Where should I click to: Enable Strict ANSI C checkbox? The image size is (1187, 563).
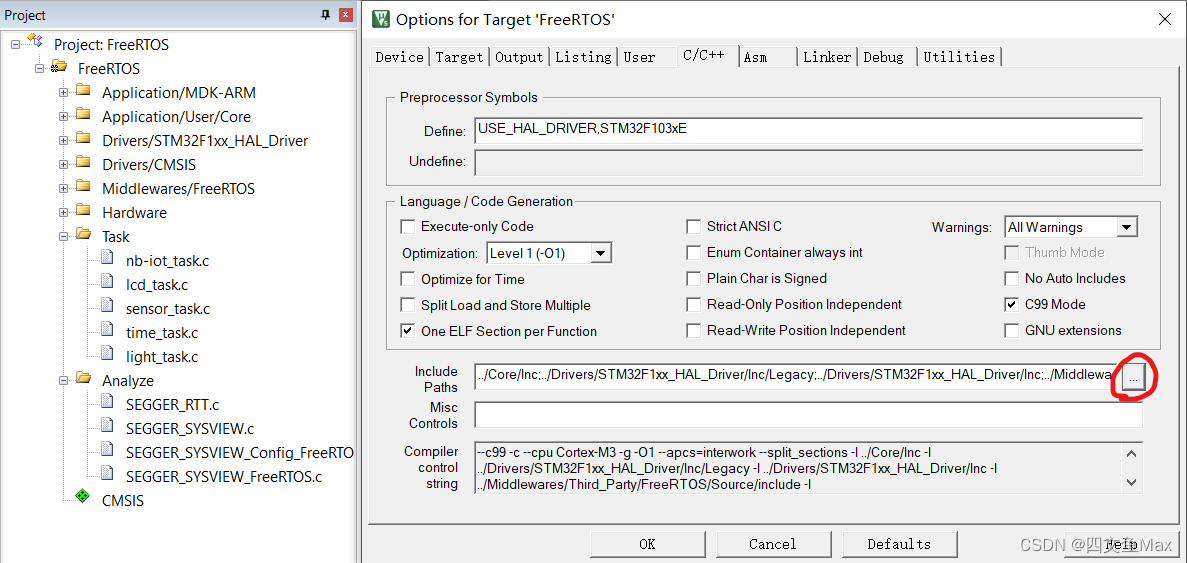pos(693,226)
